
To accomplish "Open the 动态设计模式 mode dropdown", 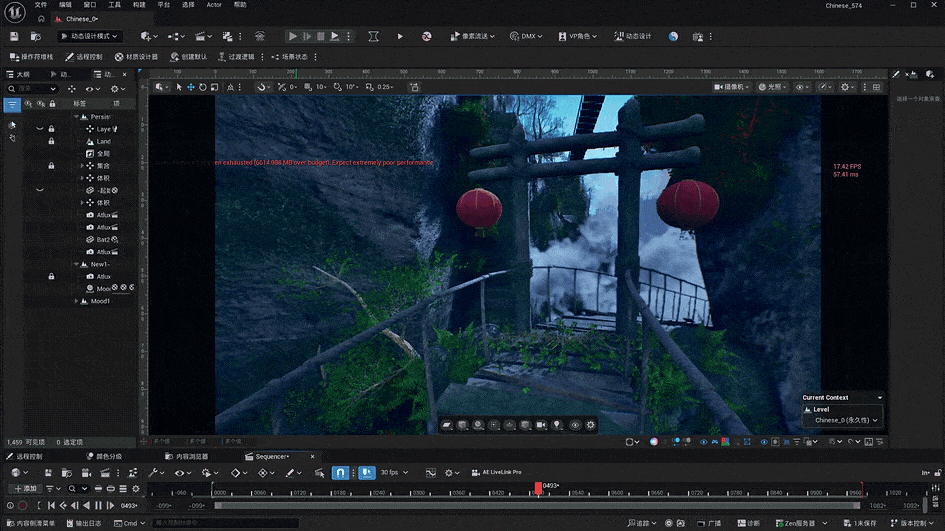I will click(x=90, y=36).
